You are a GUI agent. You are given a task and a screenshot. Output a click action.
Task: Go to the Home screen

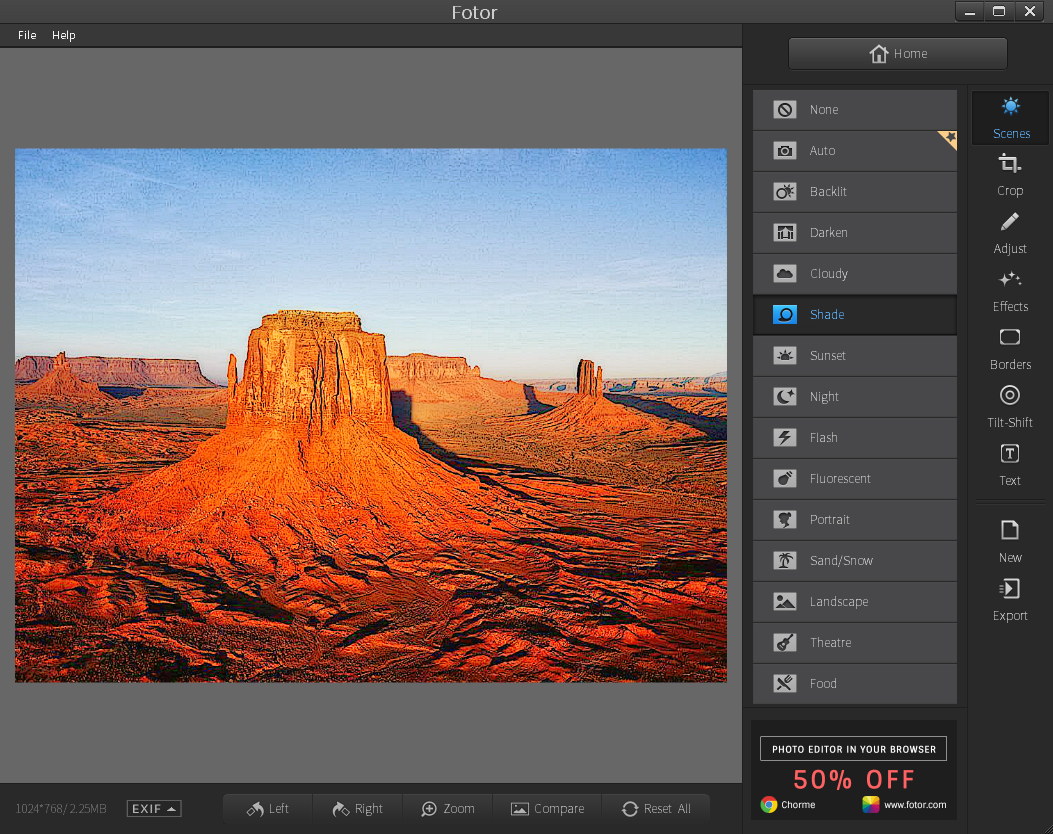tap(897, 54)
